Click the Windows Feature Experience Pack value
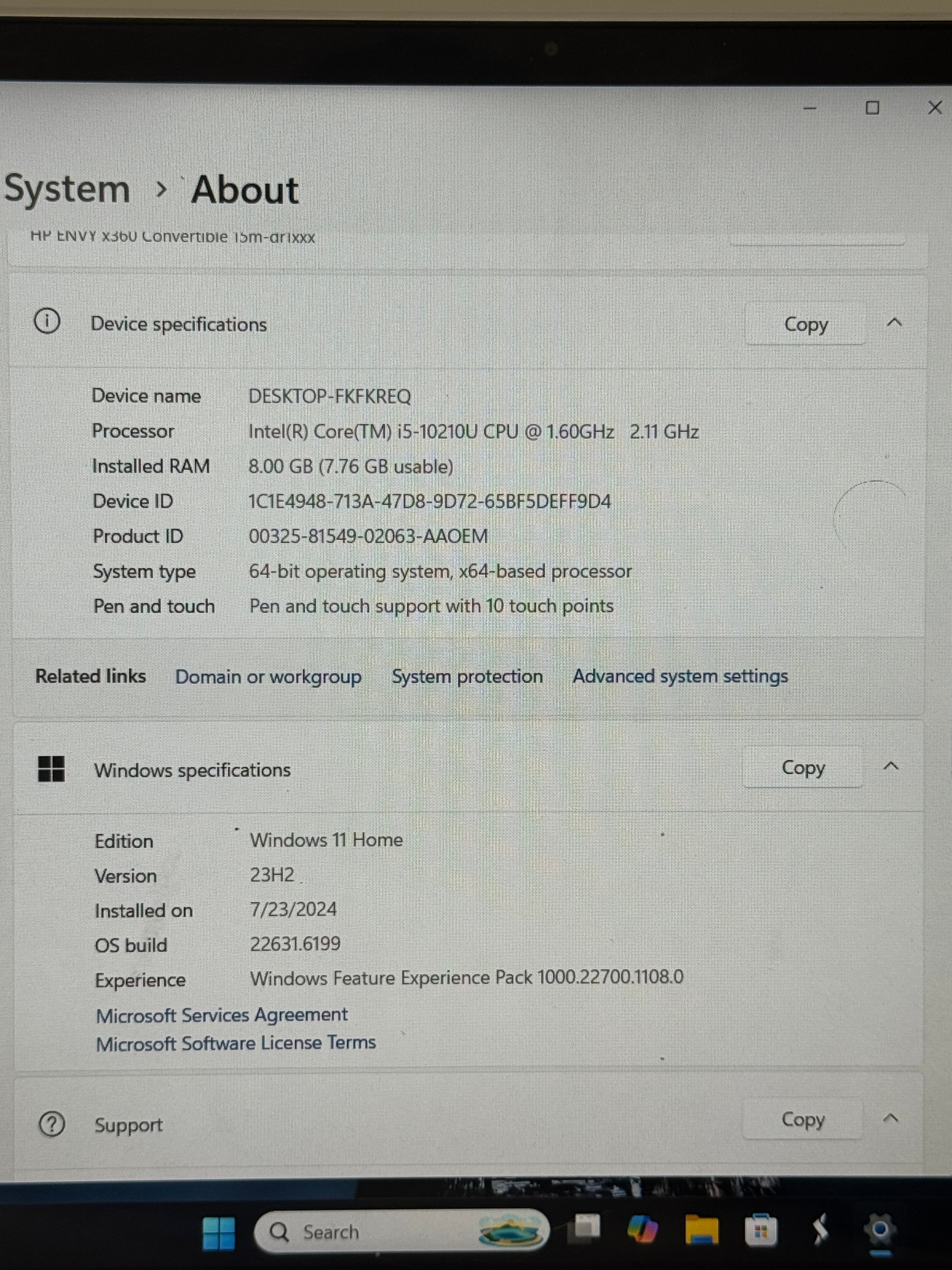This screenshot has height=1270, width=952. coord(467,977)
